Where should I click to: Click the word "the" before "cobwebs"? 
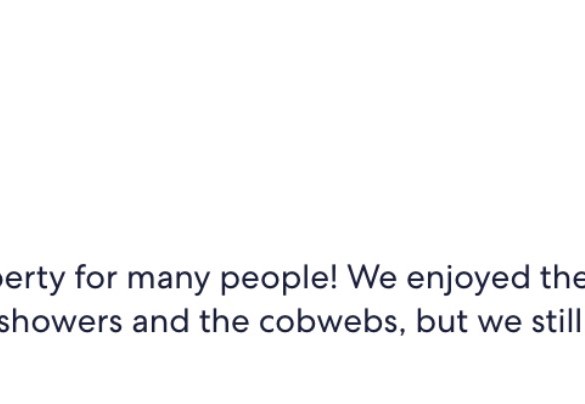point(224,320)
